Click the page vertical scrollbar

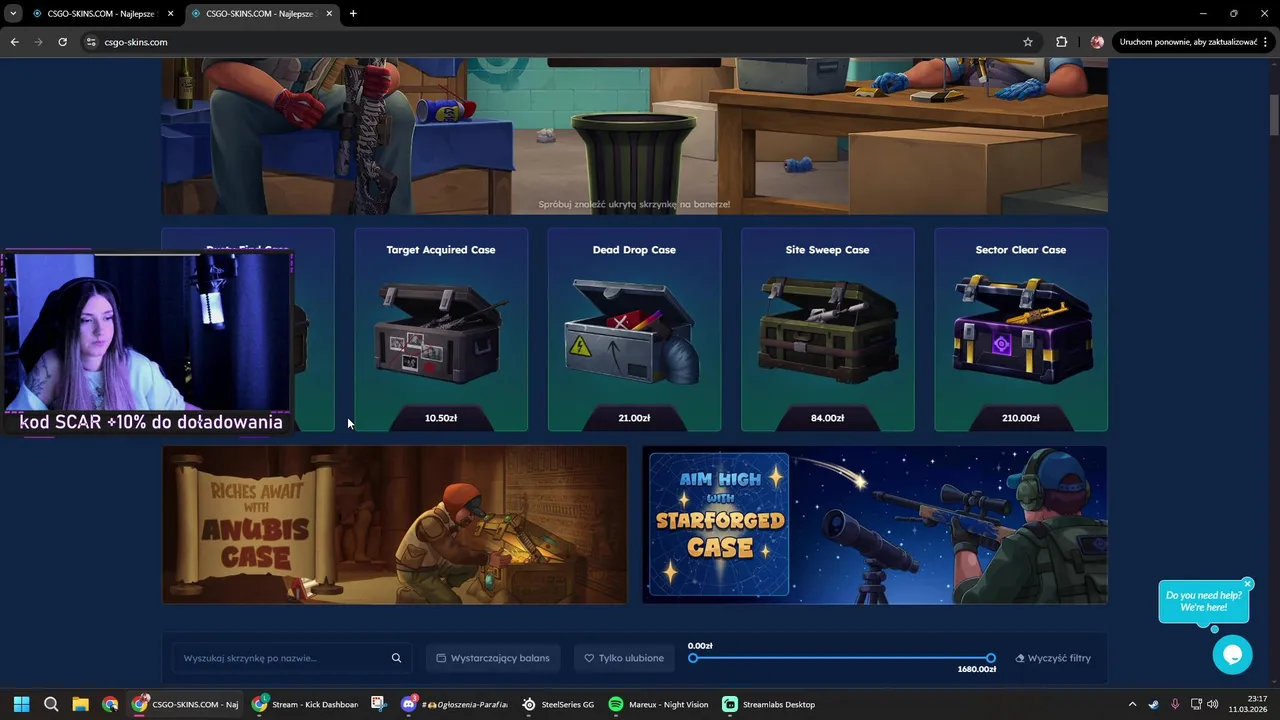tap(1274, 115)
